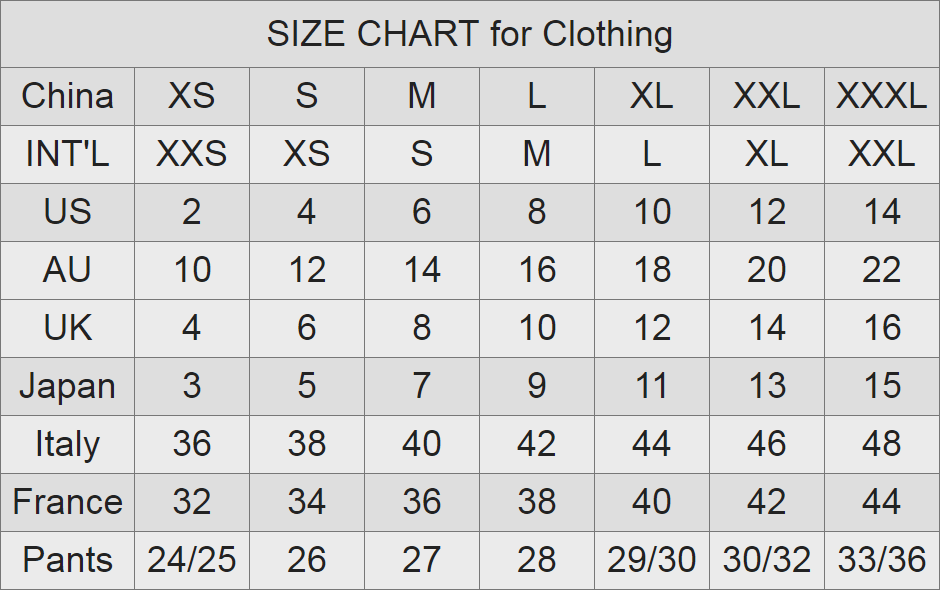Click the 24/25 pants size cell

coord(191,561)
